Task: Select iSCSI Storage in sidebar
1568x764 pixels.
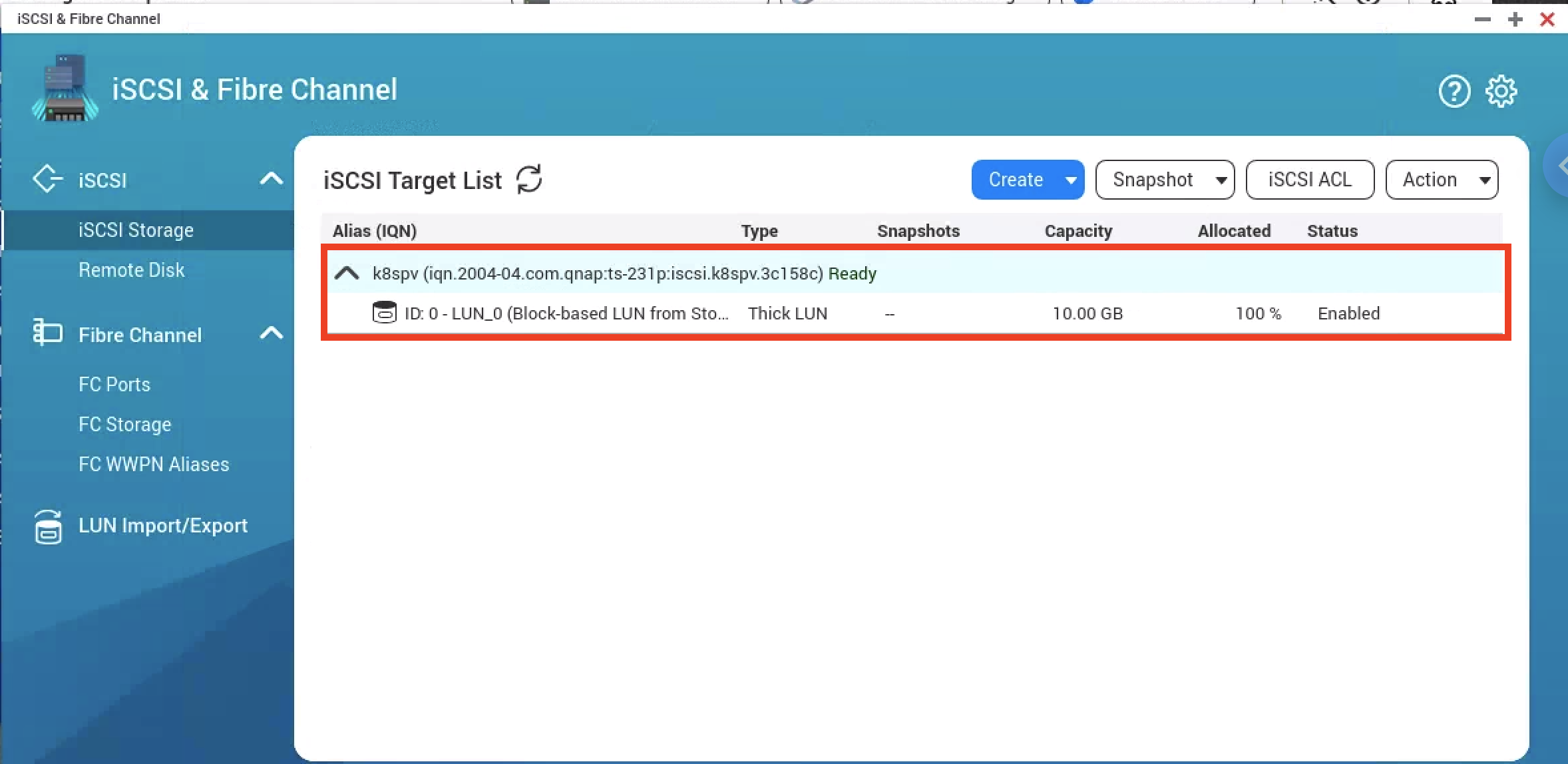Action: [x=147, y=230]
